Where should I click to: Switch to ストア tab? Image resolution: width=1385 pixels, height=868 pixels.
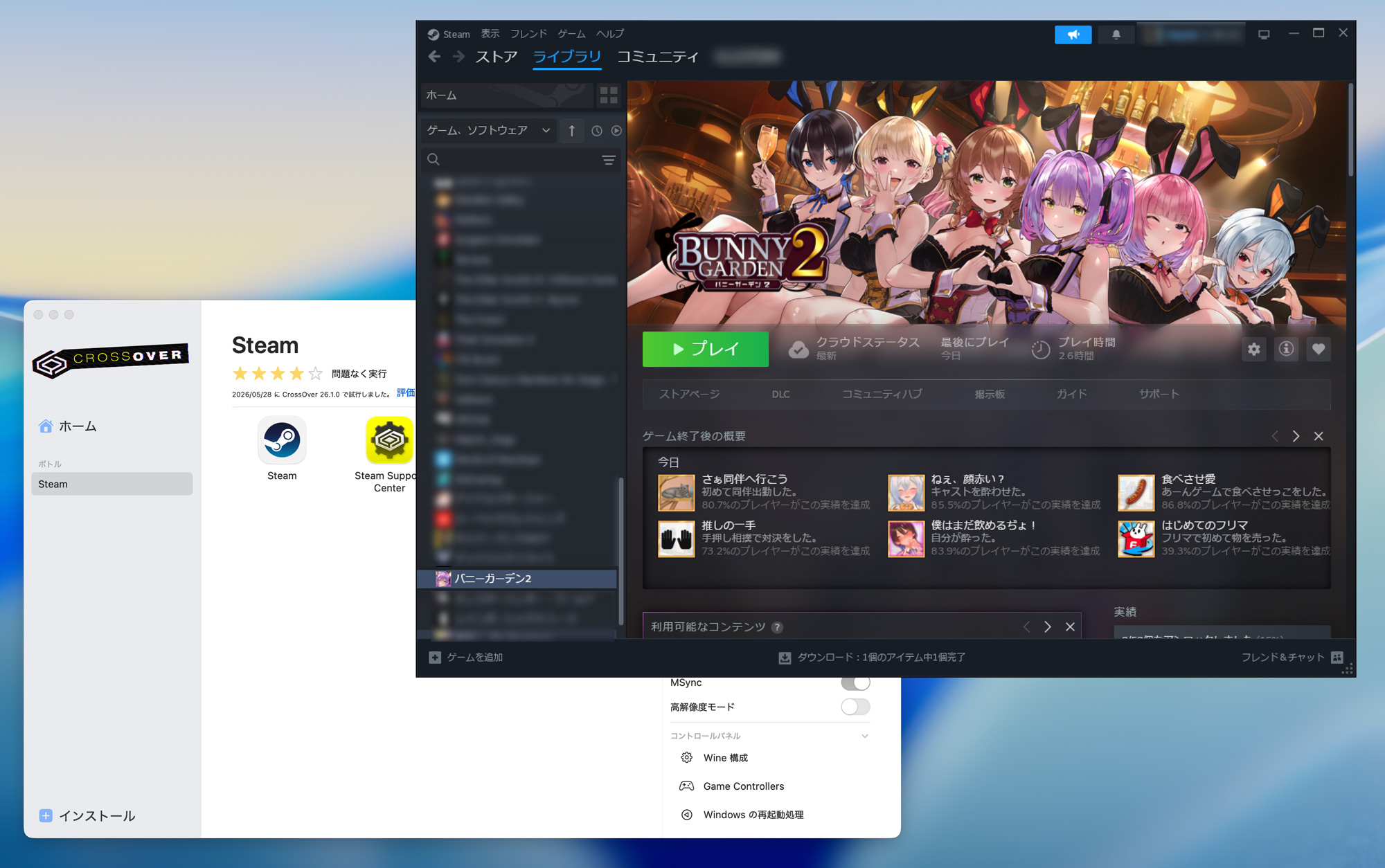coord(497,57)
